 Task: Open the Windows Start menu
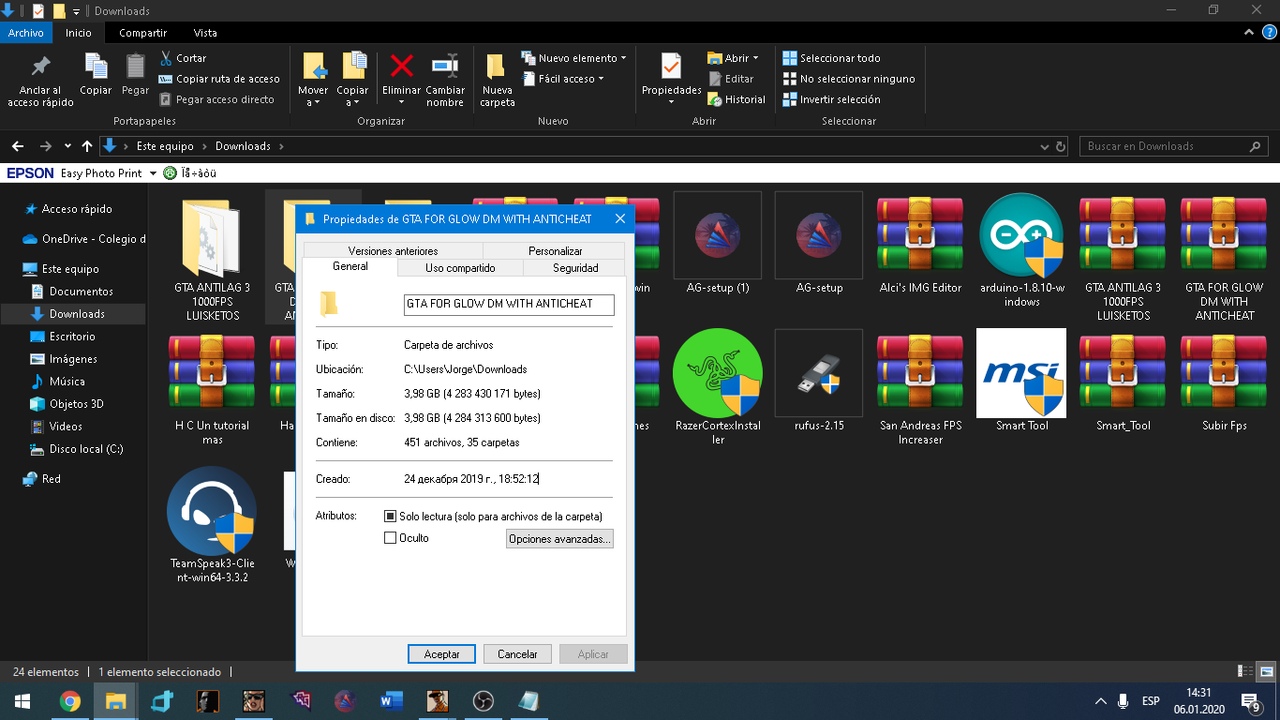[22, 701]
